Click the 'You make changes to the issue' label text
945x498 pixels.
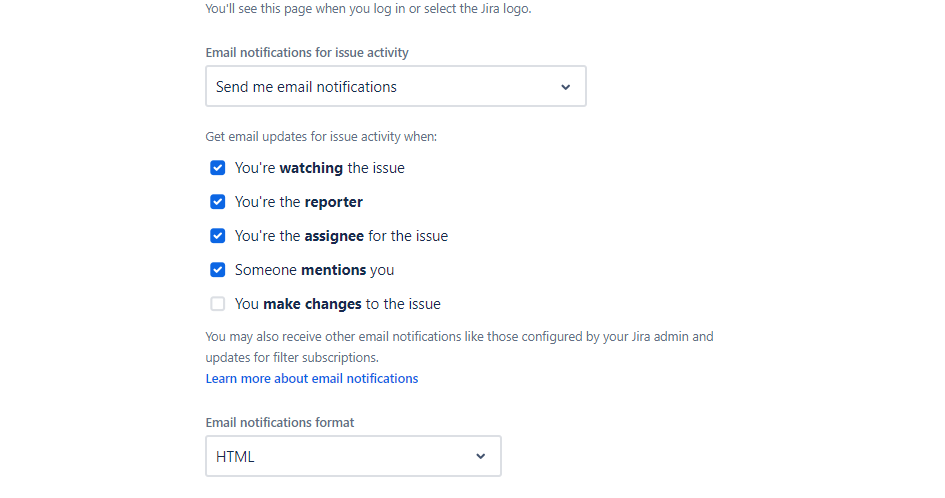(x=338, y=304)
